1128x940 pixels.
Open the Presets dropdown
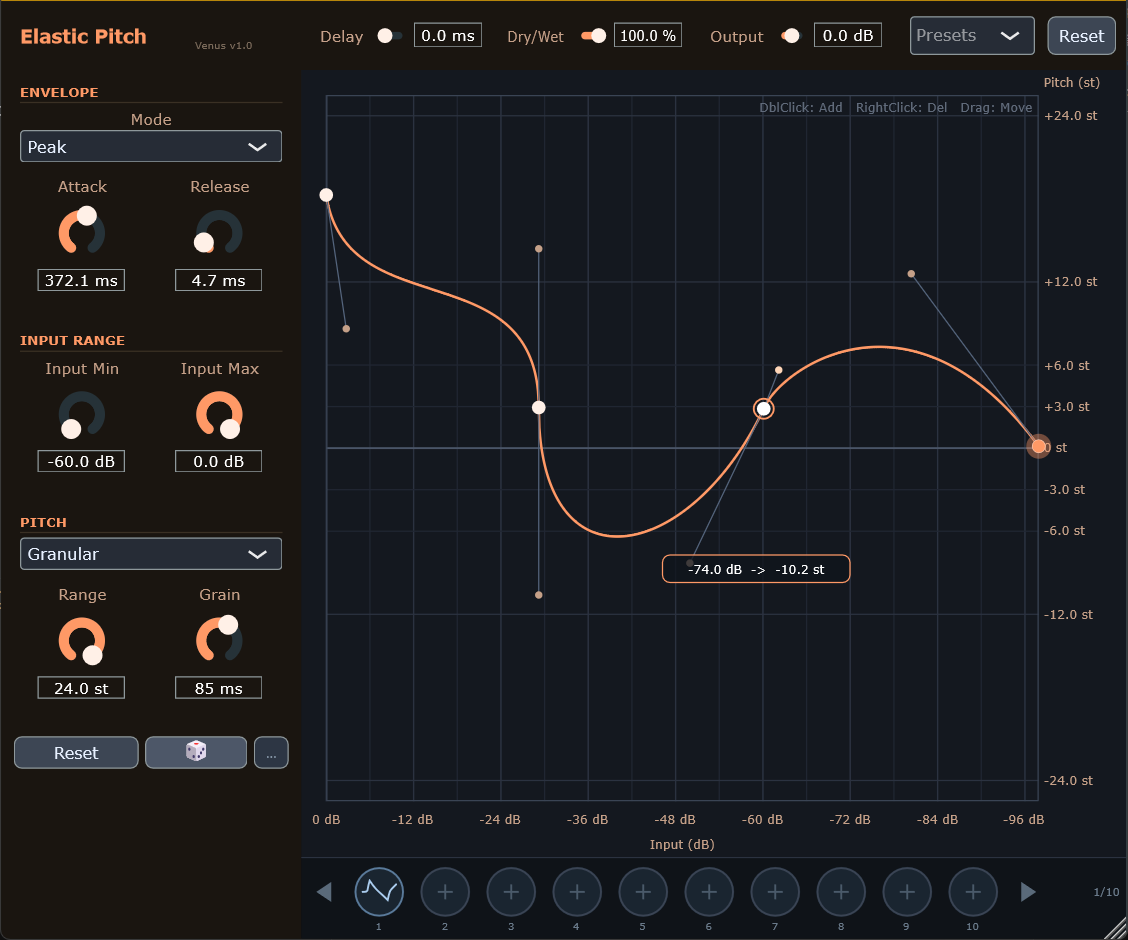[x=972, y=35]
